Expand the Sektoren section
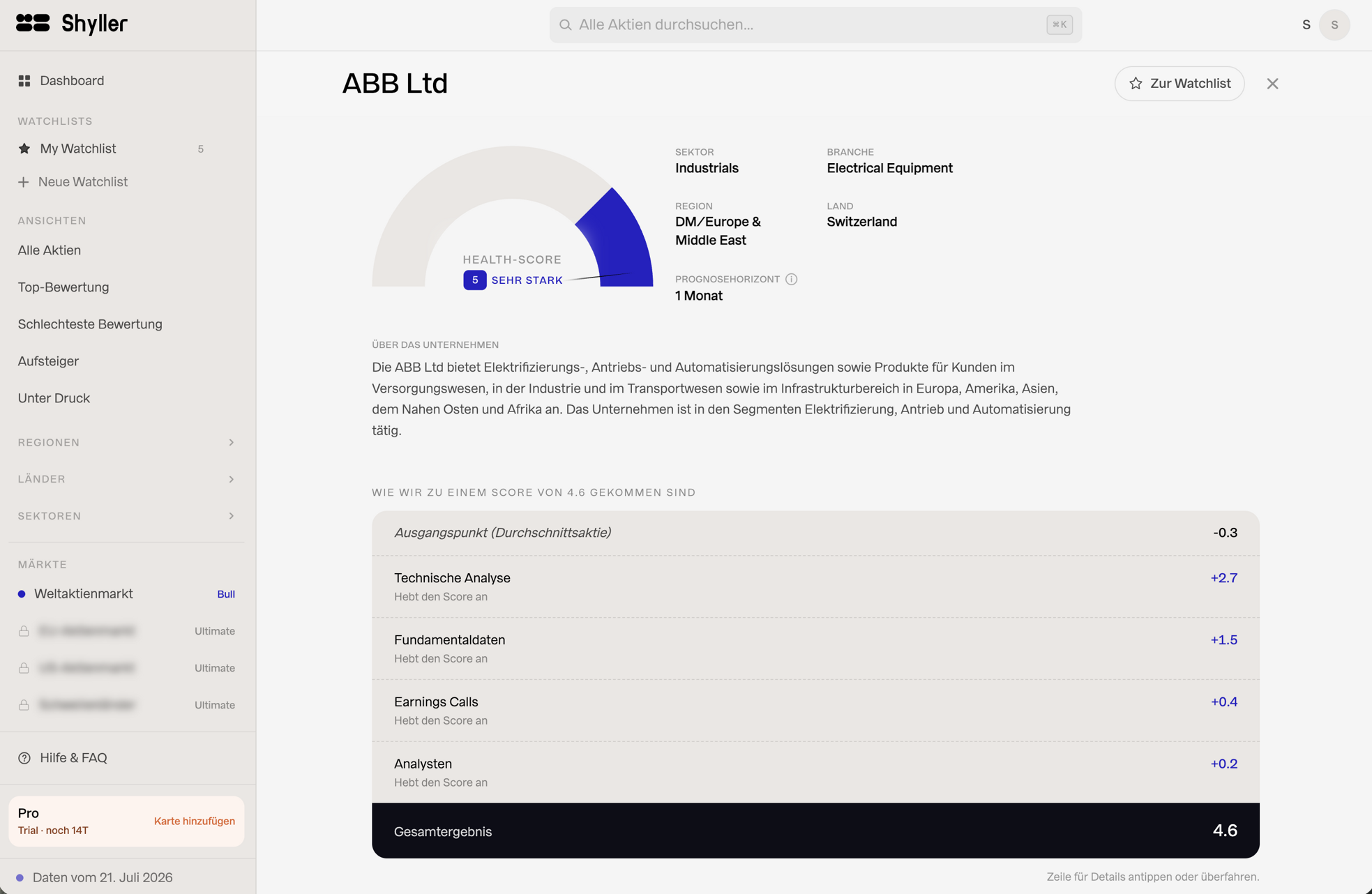The height and width of the screenshot is (894, 1372). pos(126,516)
